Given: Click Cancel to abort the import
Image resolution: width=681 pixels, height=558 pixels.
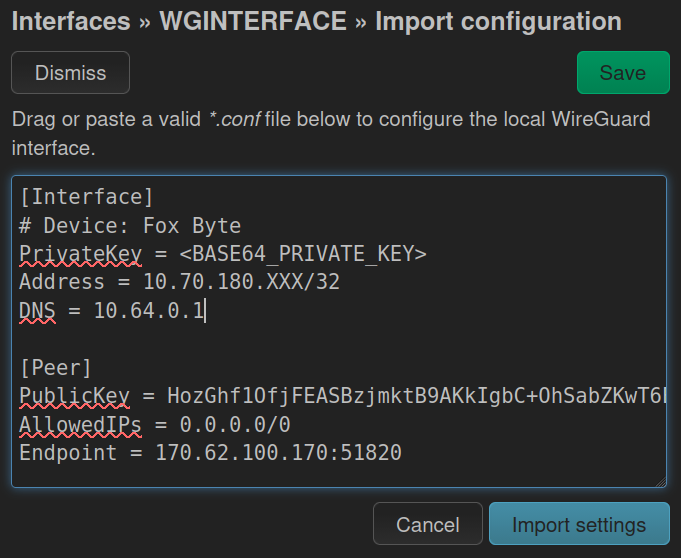Looking at the screenshot, I should point(427,525).
